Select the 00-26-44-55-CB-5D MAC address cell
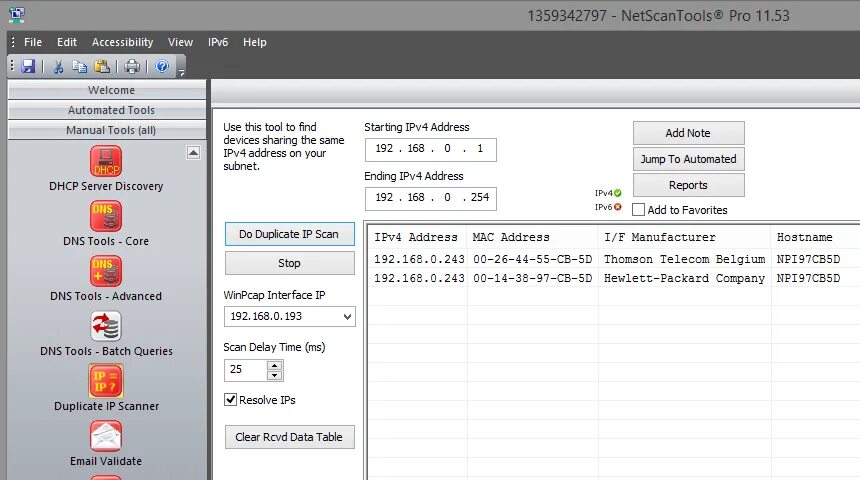This screenshot has height=480, width=860. click(533, 259)
